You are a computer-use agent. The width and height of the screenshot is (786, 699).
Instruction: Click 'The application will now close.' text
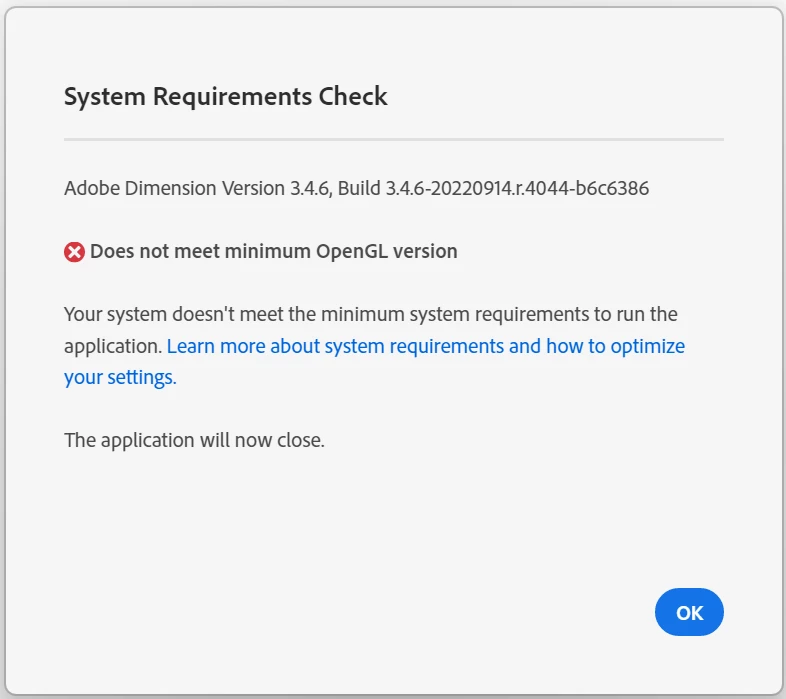click(194, 440)
